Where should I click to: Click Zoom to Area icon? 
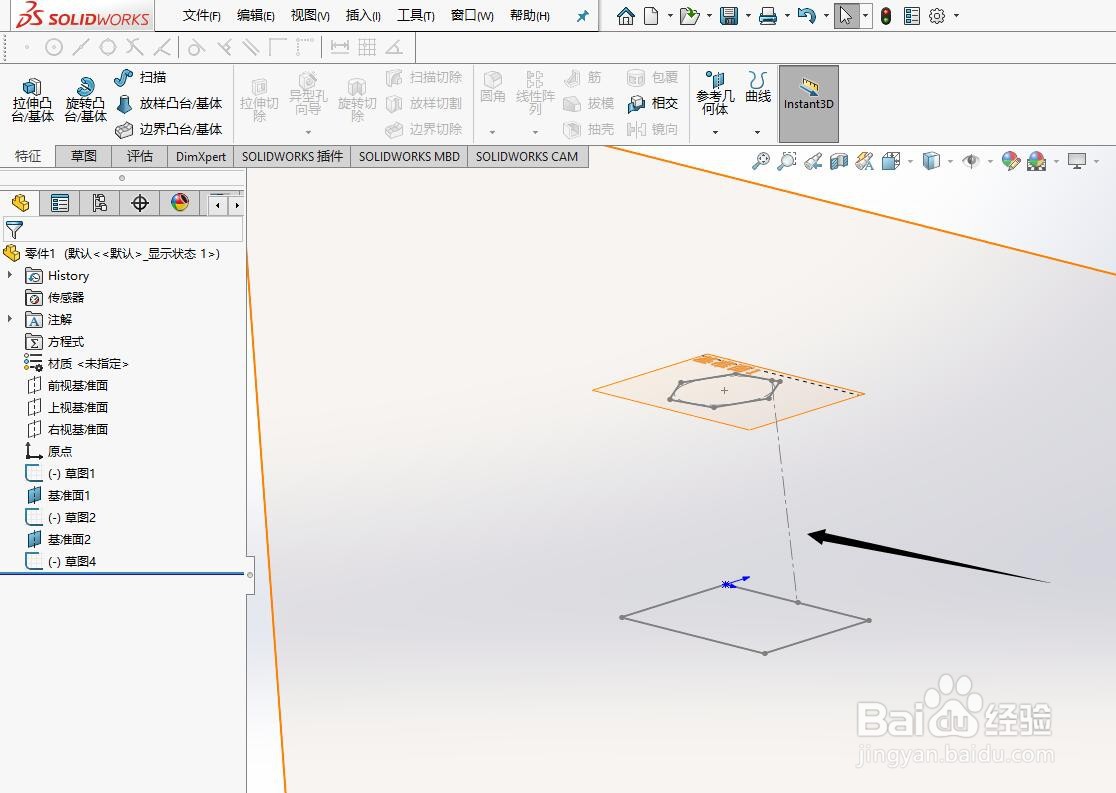786,162
